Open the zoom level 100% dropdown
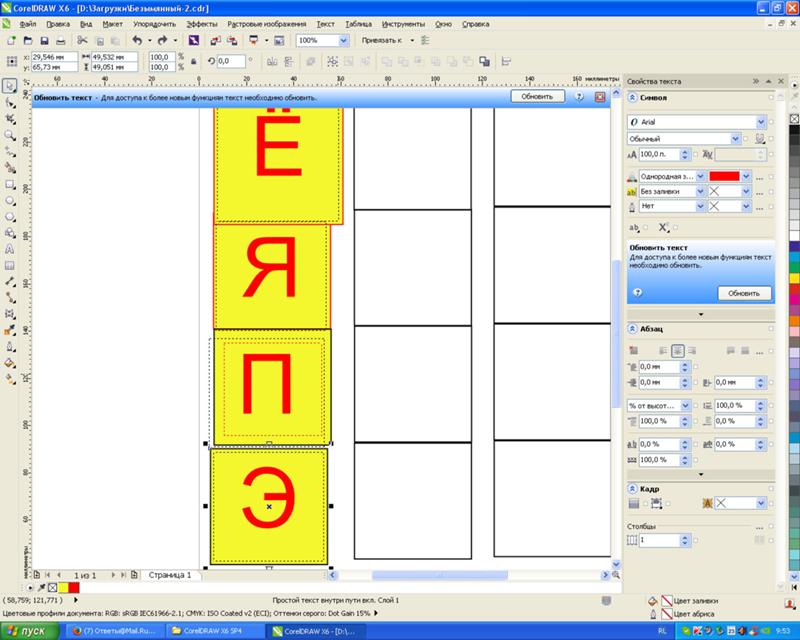 coord(341,41)
